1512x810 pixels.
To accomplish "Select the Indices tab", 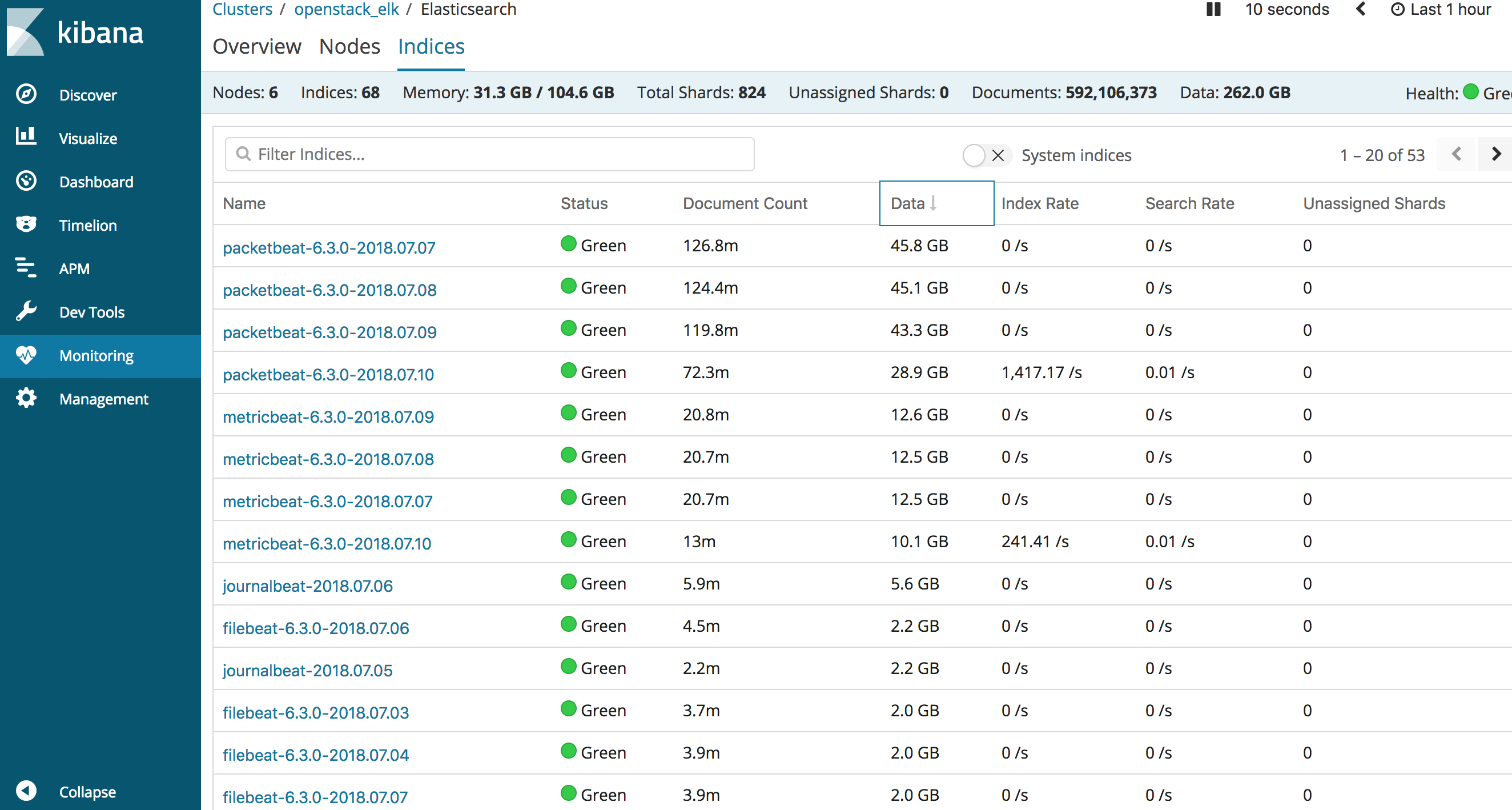I will [432, 46].
